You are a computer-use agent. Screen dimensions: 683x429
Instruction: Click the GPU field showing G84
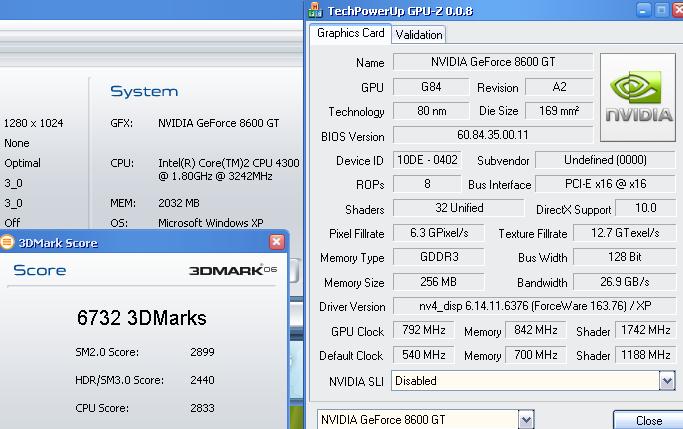431,87
